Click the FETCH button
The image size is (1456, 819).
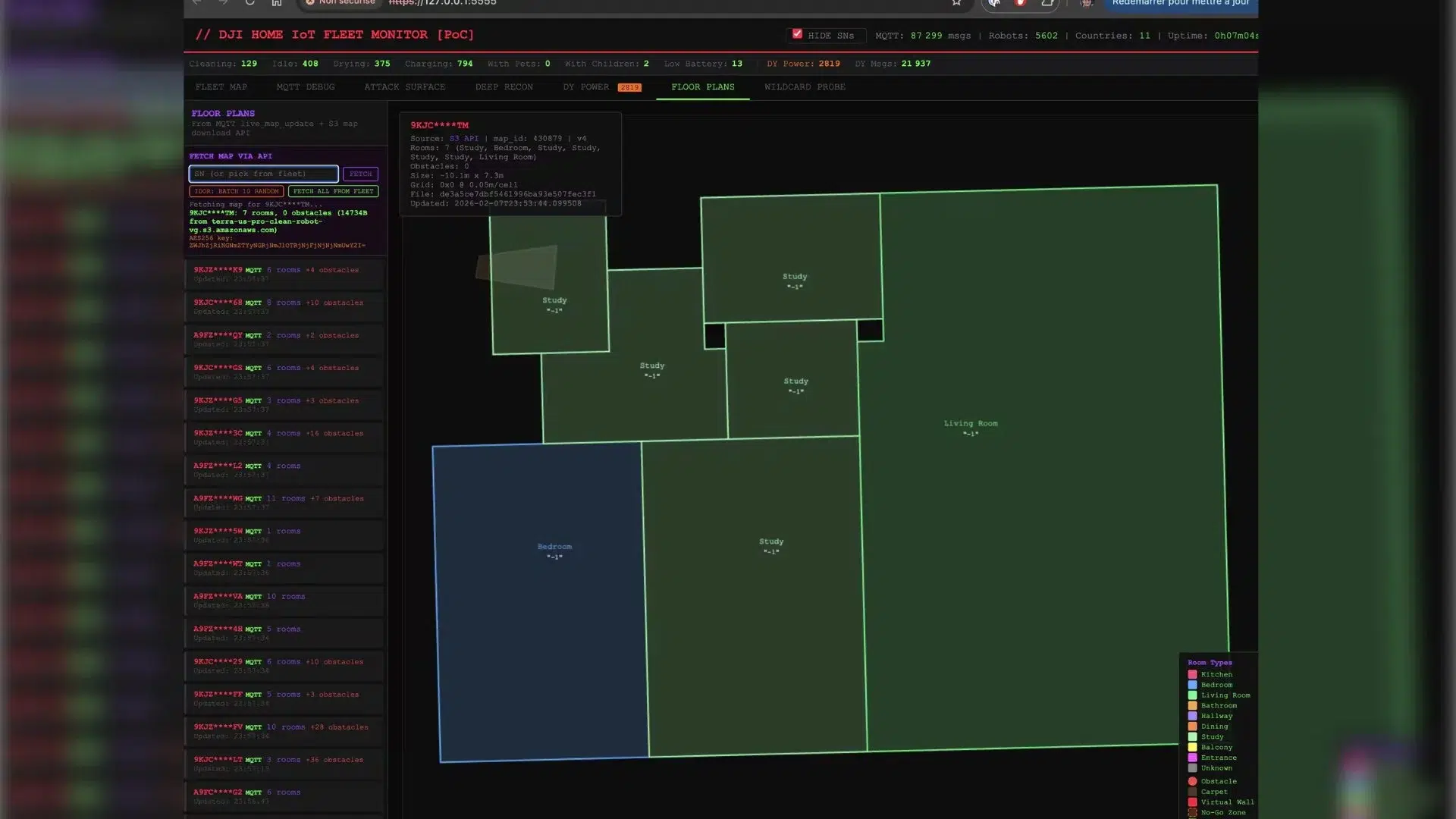point(360,174)
